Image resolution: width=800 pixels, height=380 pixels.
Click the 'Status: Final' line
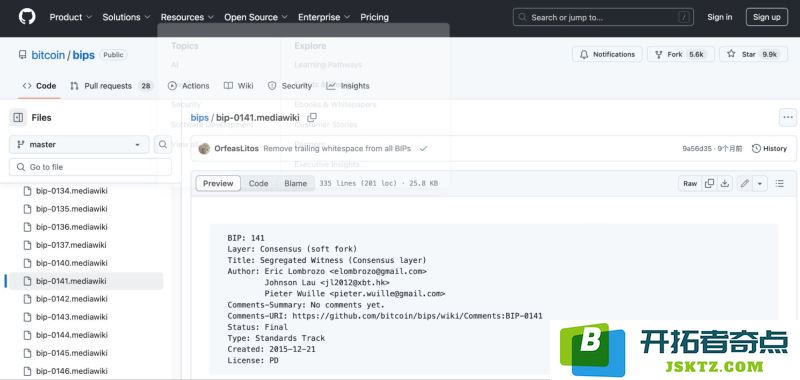click(258, 327)
